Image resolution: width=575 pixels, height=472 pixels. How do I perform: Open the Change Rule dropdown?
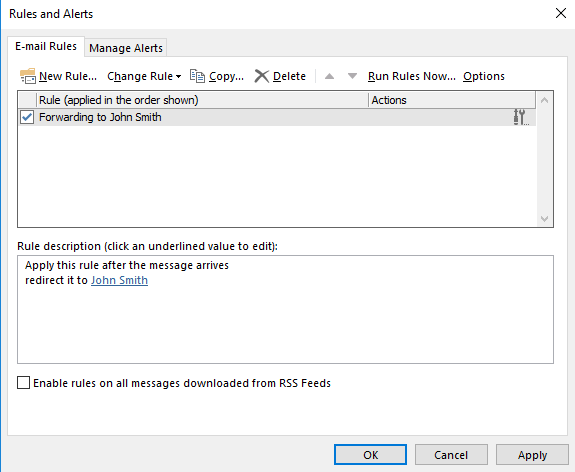click(144, 76)
